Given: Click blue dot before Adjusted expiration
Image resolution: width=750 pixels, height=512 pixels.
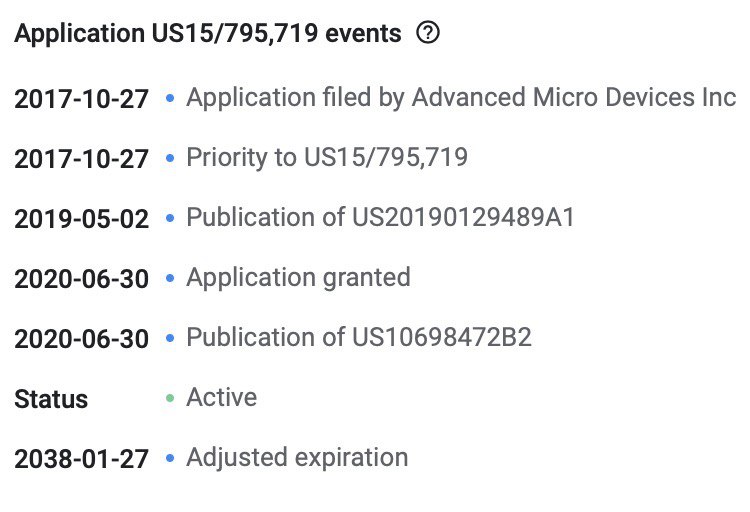Looking at the screenshot, I should (x=170, y=458).
